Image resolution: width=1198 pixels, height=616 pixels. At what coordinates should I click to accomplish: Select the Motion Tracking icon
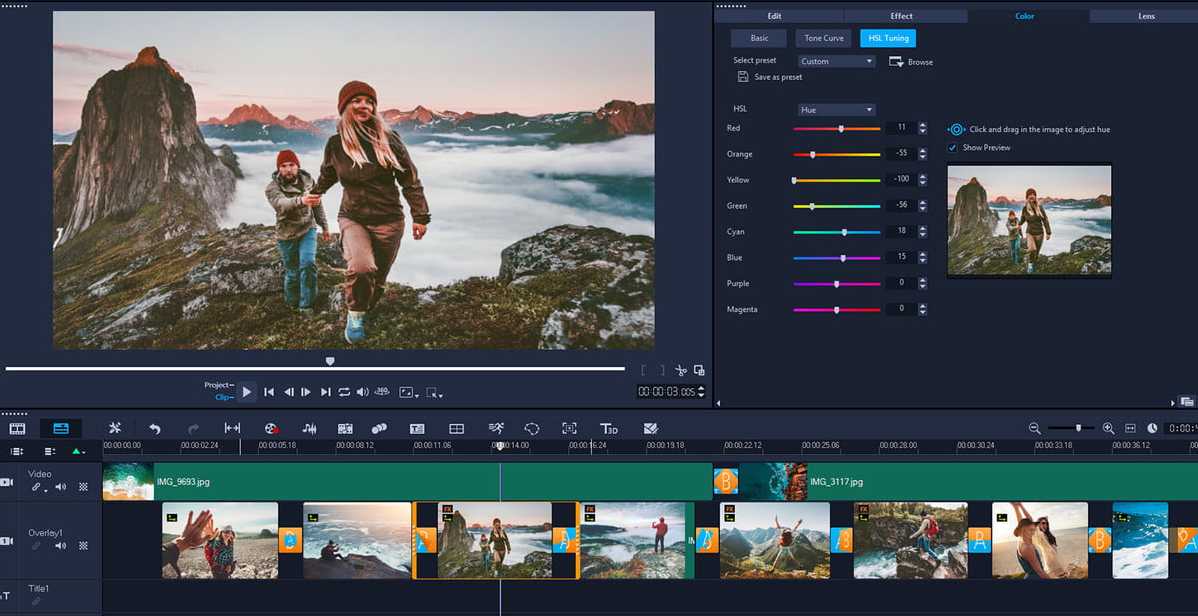(x=496, y=428)
